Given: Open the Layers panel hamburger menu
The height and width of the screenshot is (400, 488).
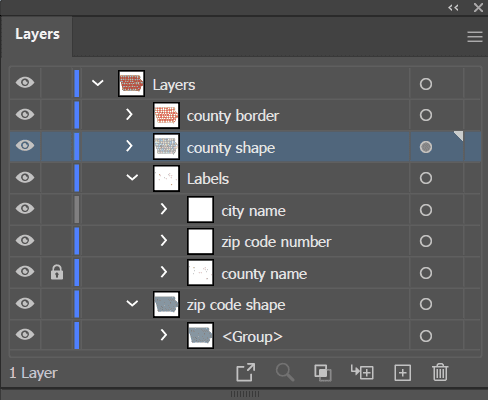Looking at the screenshot, I should click(475, 37).
